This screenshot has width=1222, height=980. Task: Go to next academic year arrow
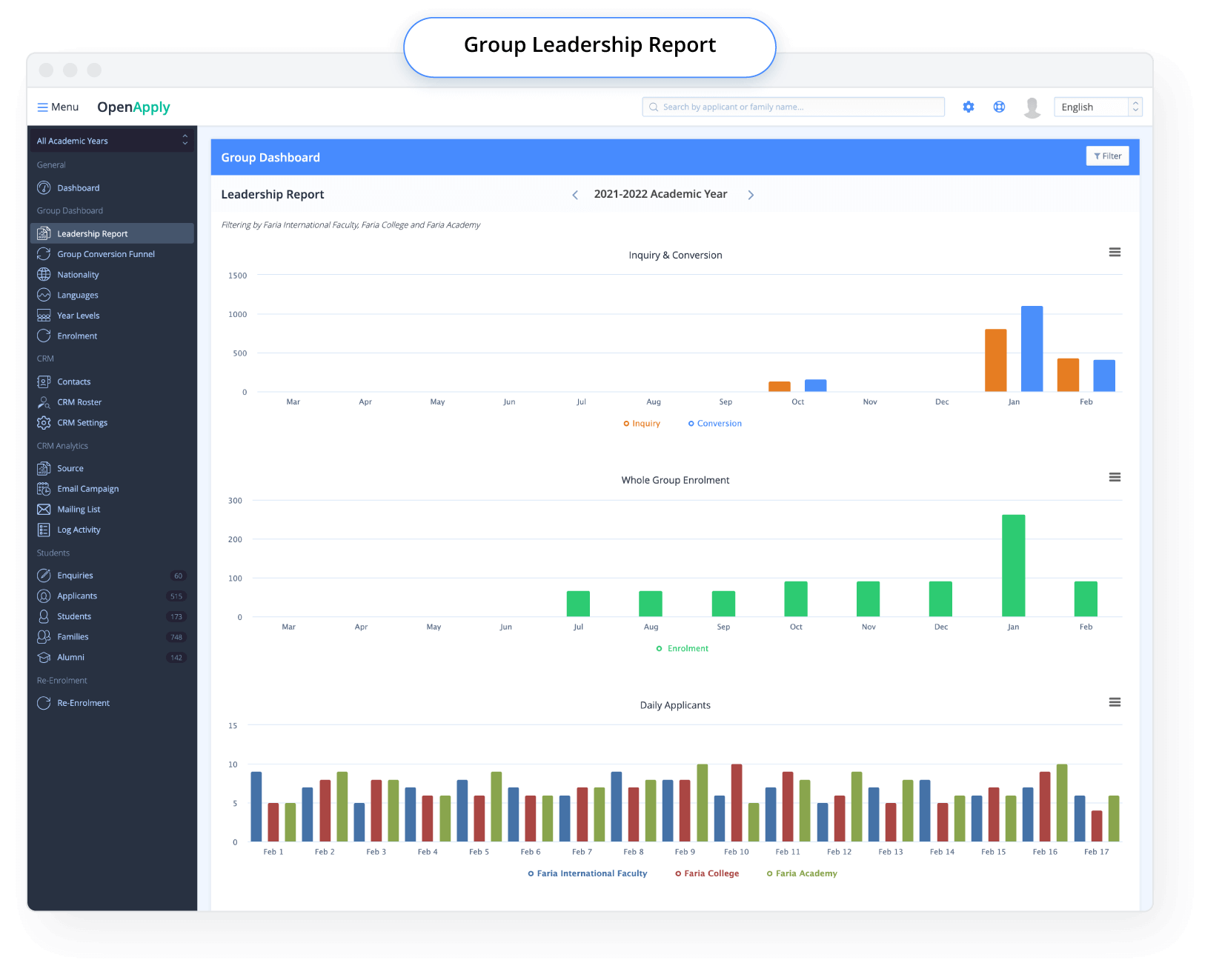tap(751, 195)
